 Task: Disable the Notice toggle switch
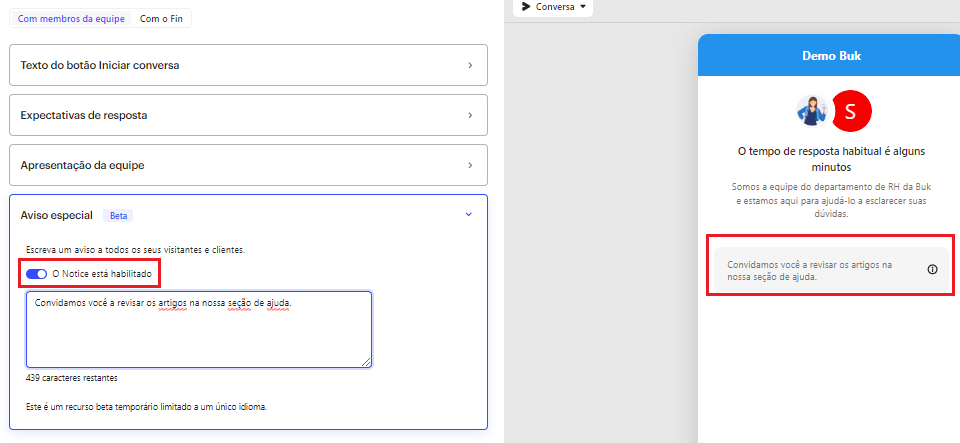(x=37, y=274)
